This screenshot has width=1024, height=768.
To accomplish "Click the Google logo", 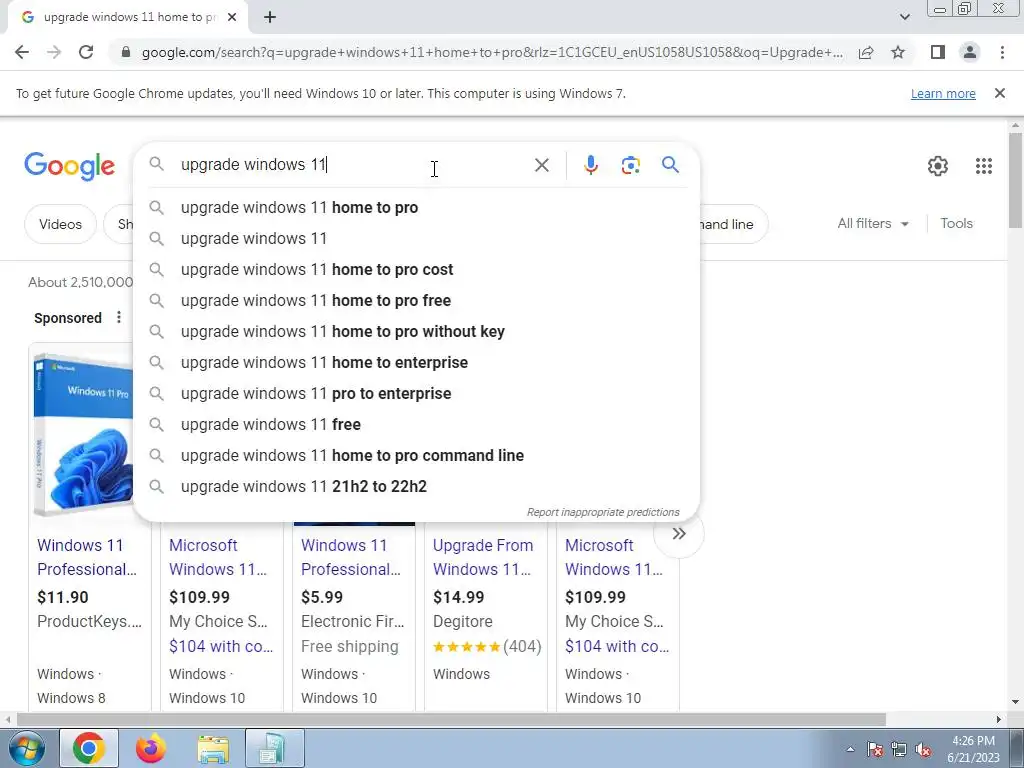I will click(69, 166).
